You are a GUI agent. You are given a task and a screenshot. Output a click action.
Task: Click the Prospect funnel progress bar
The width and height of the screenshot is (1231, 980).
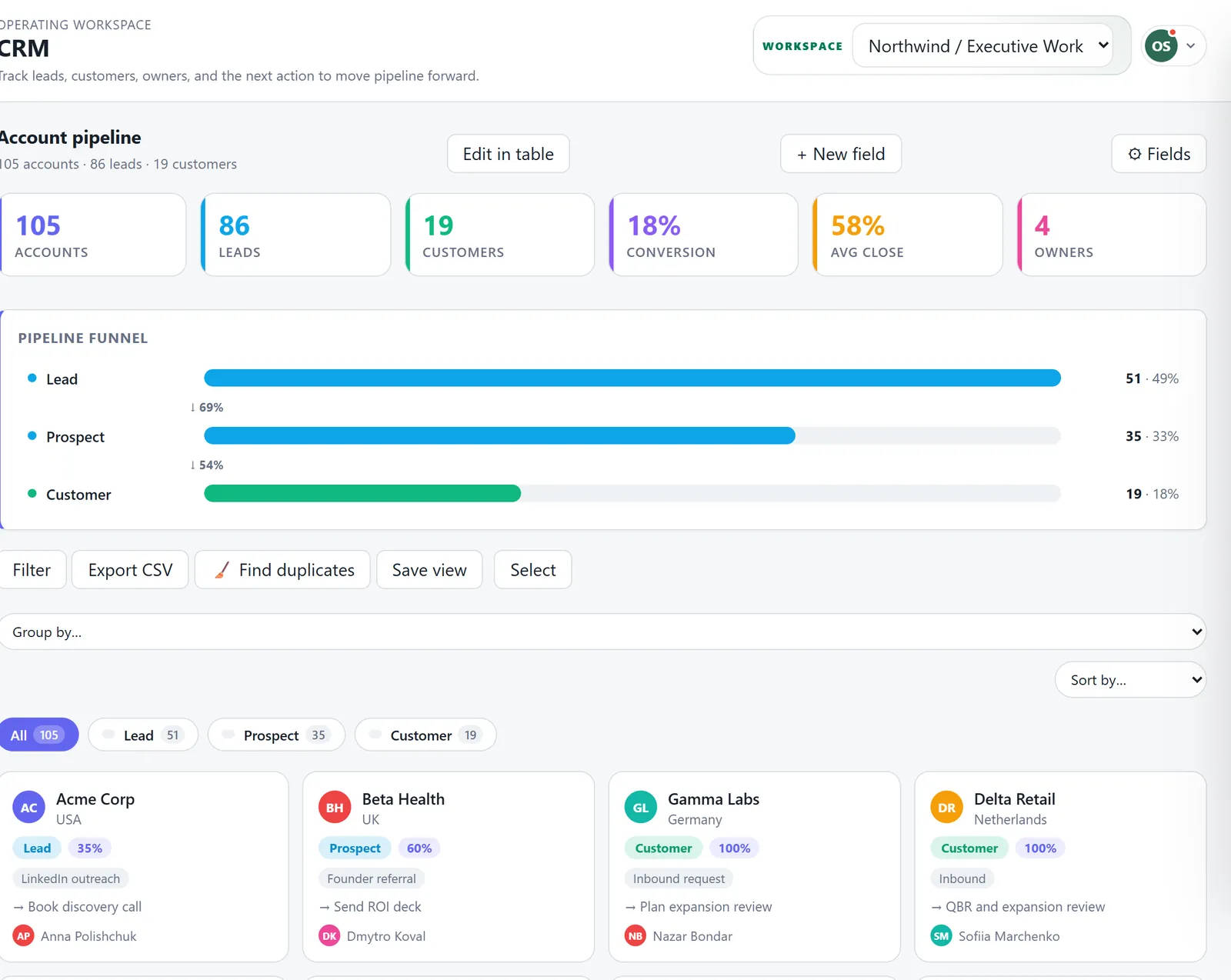coord(499,435)
